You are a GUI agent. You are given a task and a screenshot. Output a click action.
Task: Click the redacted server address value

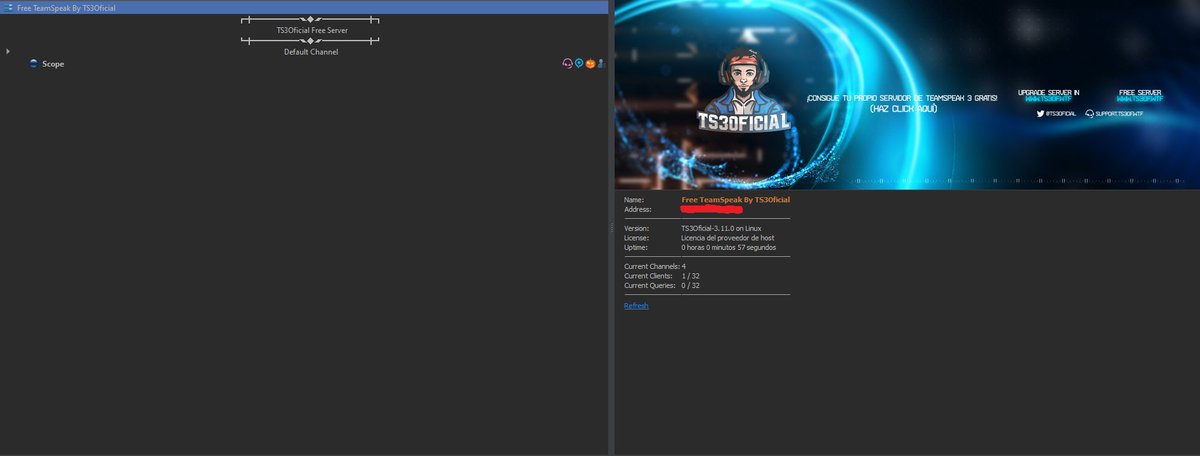[712, 210]
